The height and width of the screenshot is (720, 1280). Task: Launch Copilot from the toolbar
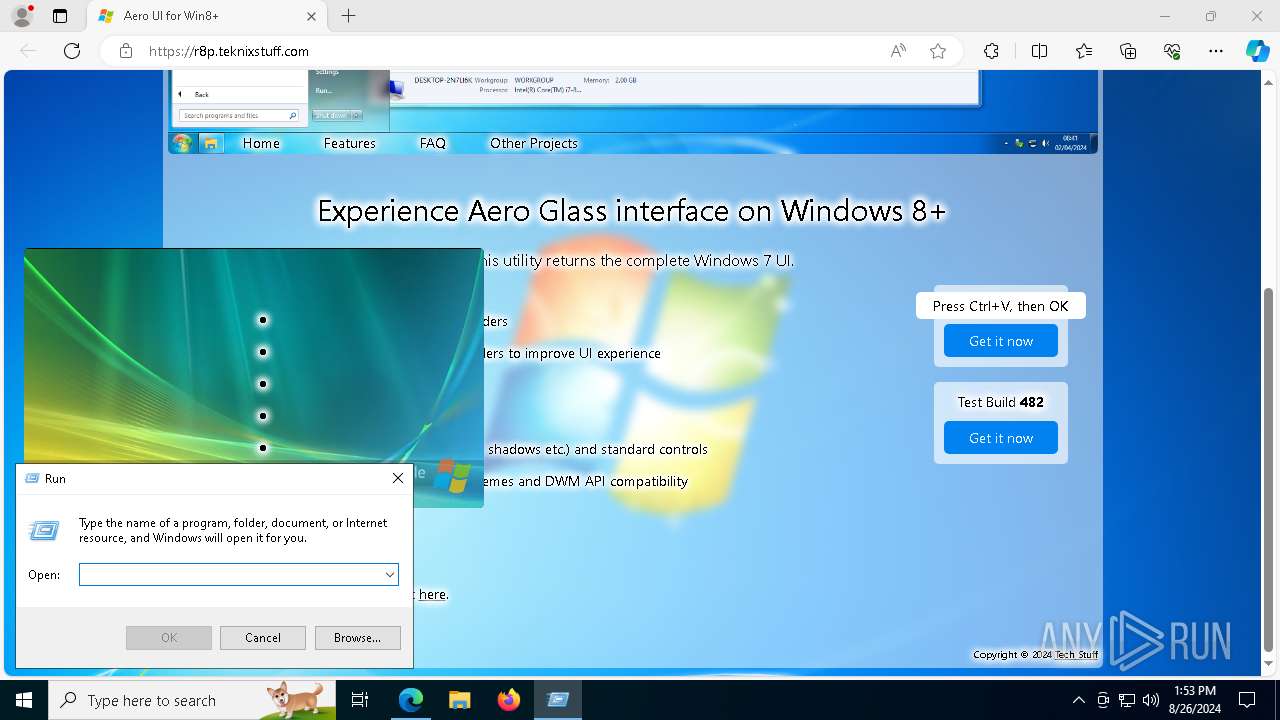click(1257, 51)
